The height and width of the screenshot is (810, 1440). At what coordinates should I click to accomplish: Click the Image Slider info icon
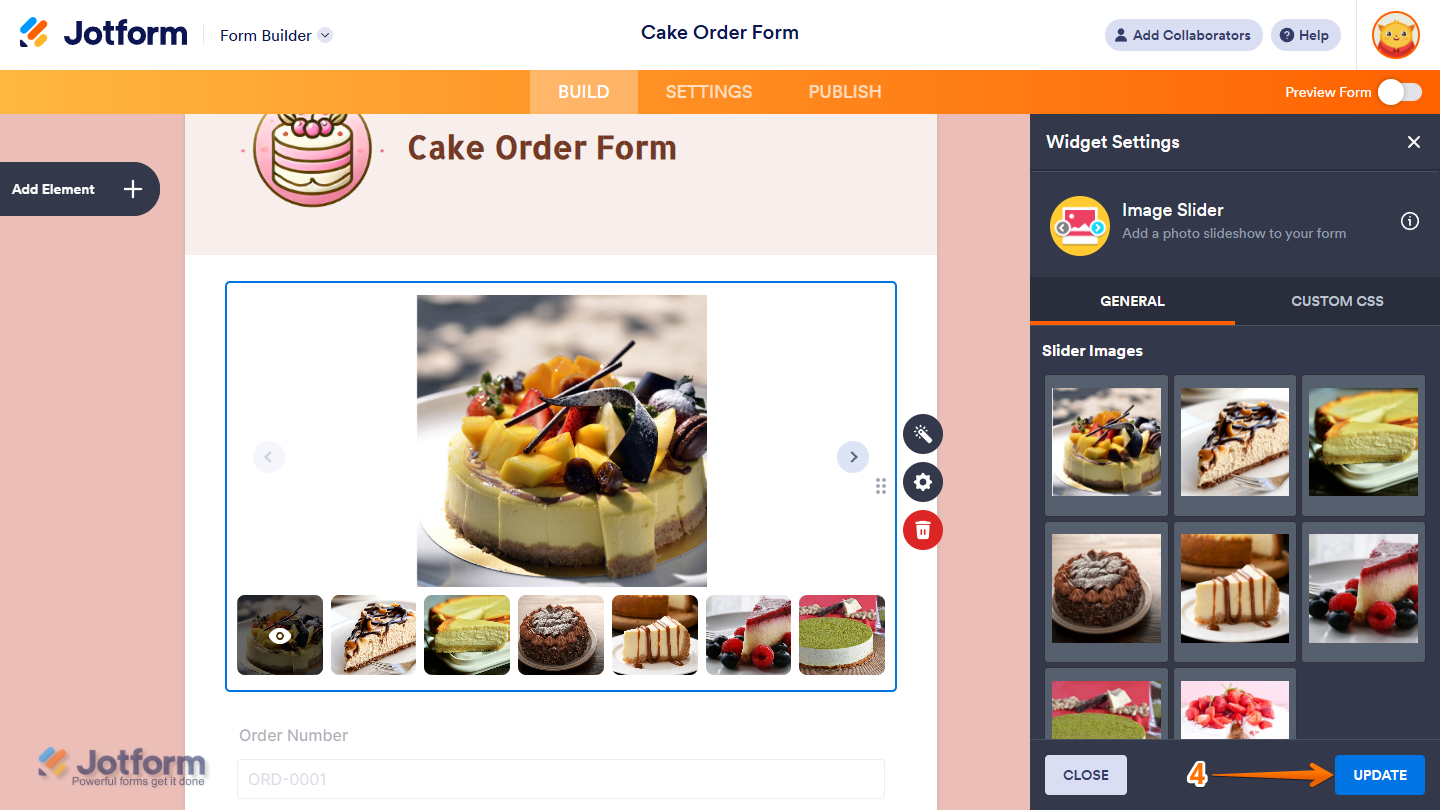[1410, 221]
